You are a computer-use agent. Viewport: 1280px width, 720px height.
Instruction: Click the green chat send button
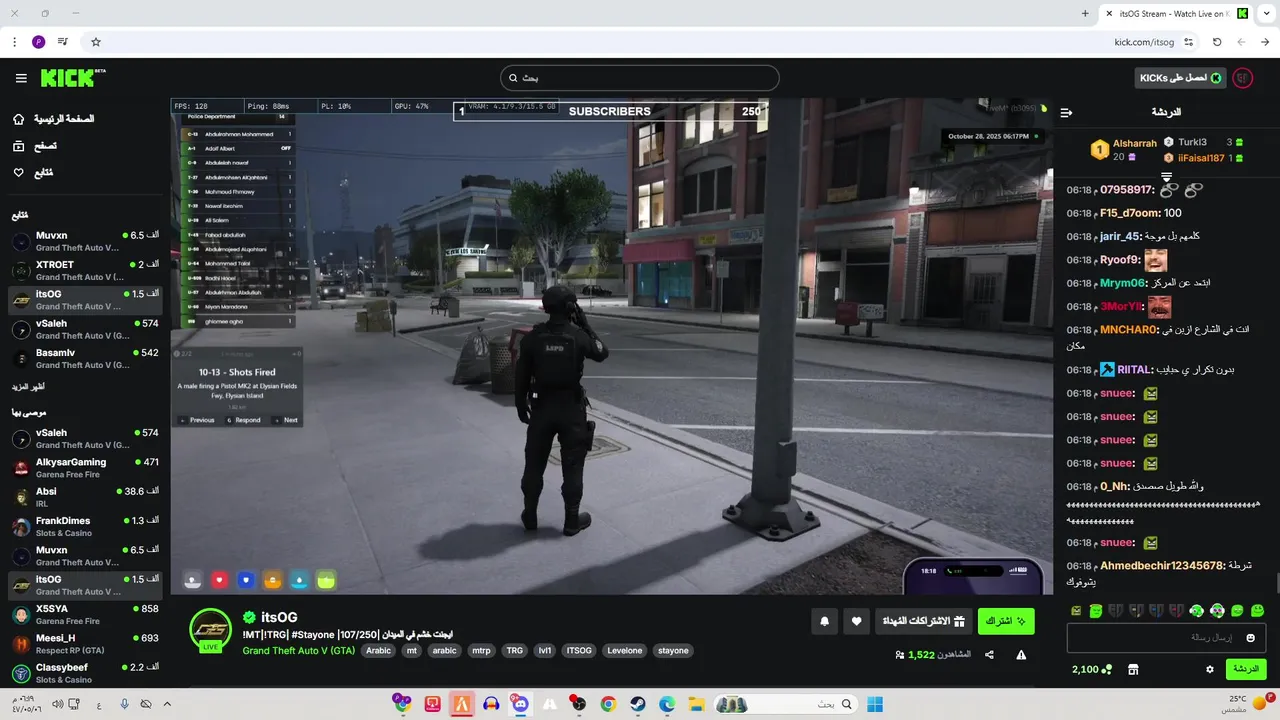tap(1246, 669)
